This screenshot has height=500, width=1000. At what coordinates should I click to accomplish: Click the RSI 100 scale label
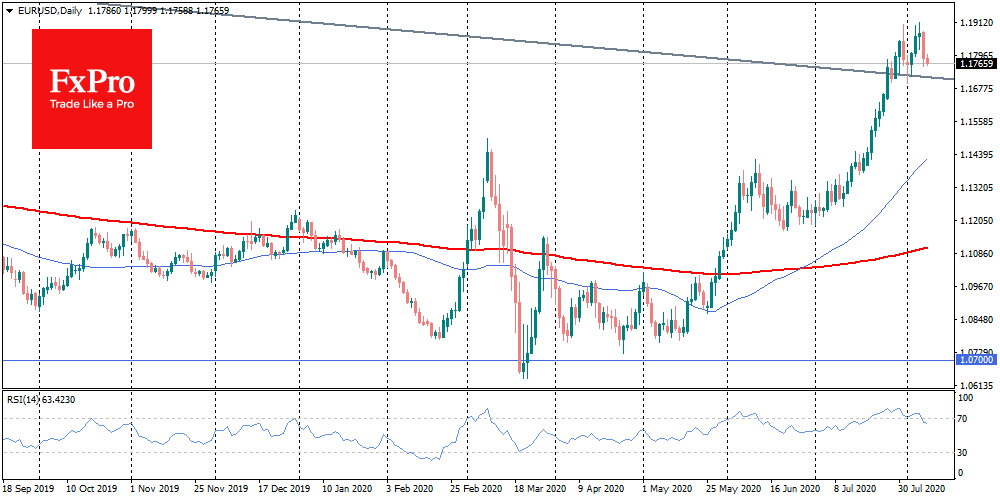click(x=966, y=400)
